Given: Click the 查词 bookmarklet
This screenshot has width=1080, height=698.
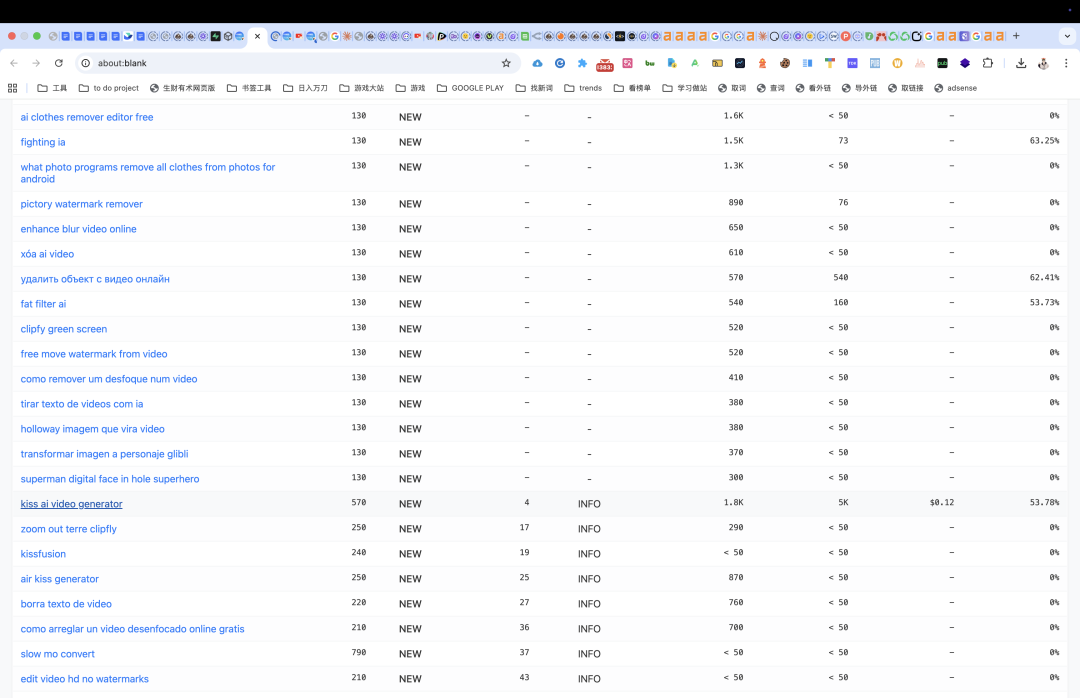Looking at the screenshot, I should pos(771,88).
